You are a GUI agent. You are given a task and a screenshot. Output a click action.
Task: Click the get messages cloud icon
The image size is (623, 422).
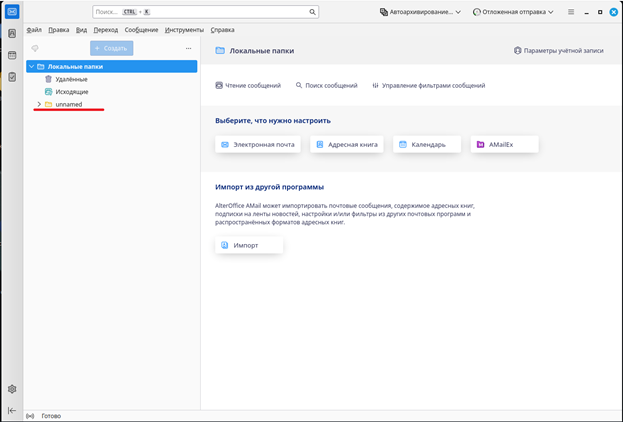pos(35,48)
